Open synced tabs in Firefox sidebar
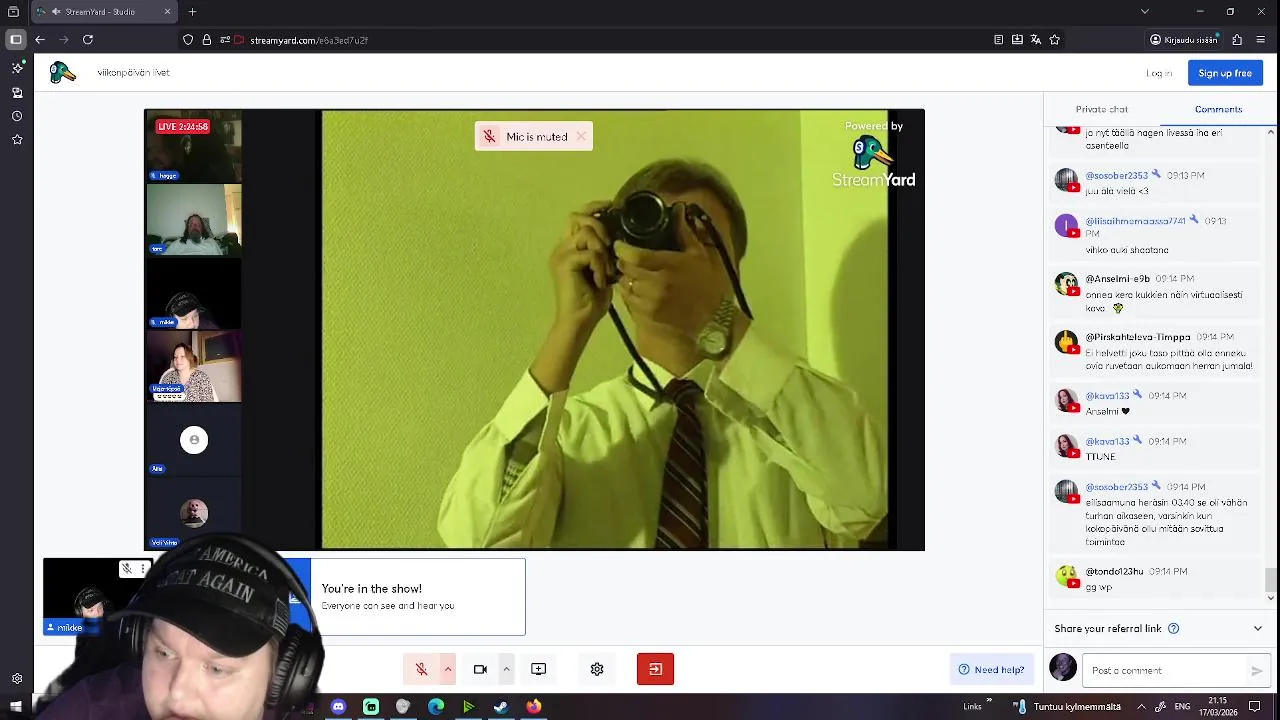Image resolution: width=1280 pixels, height=720 pixels. (17, 92)
